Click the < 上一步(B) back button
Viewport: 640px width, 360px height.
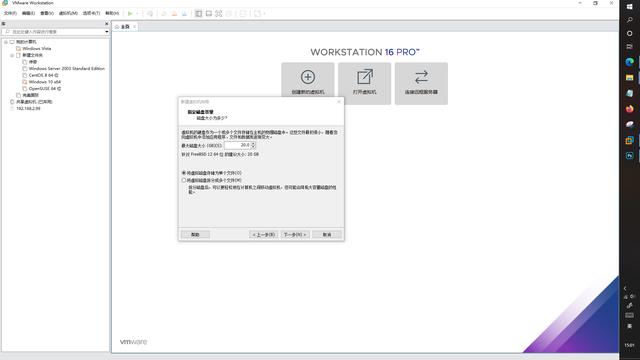[264, 235]
